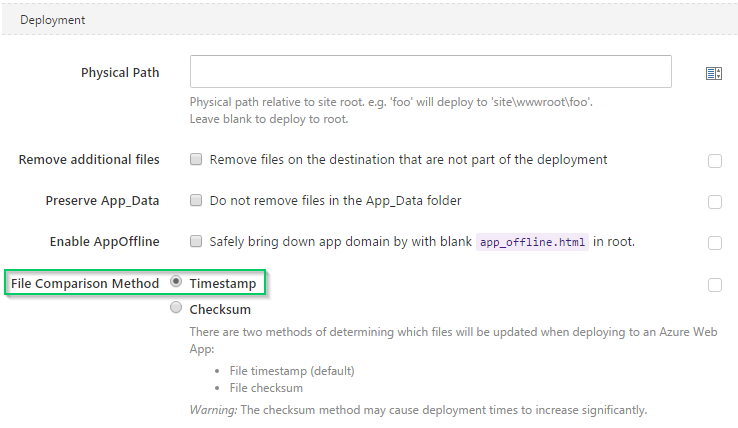The height and width of the screenshot is (428, 738).
Task: Click the 'Do not remove files in the App_Data folder' label
Action: pos(335,201)
